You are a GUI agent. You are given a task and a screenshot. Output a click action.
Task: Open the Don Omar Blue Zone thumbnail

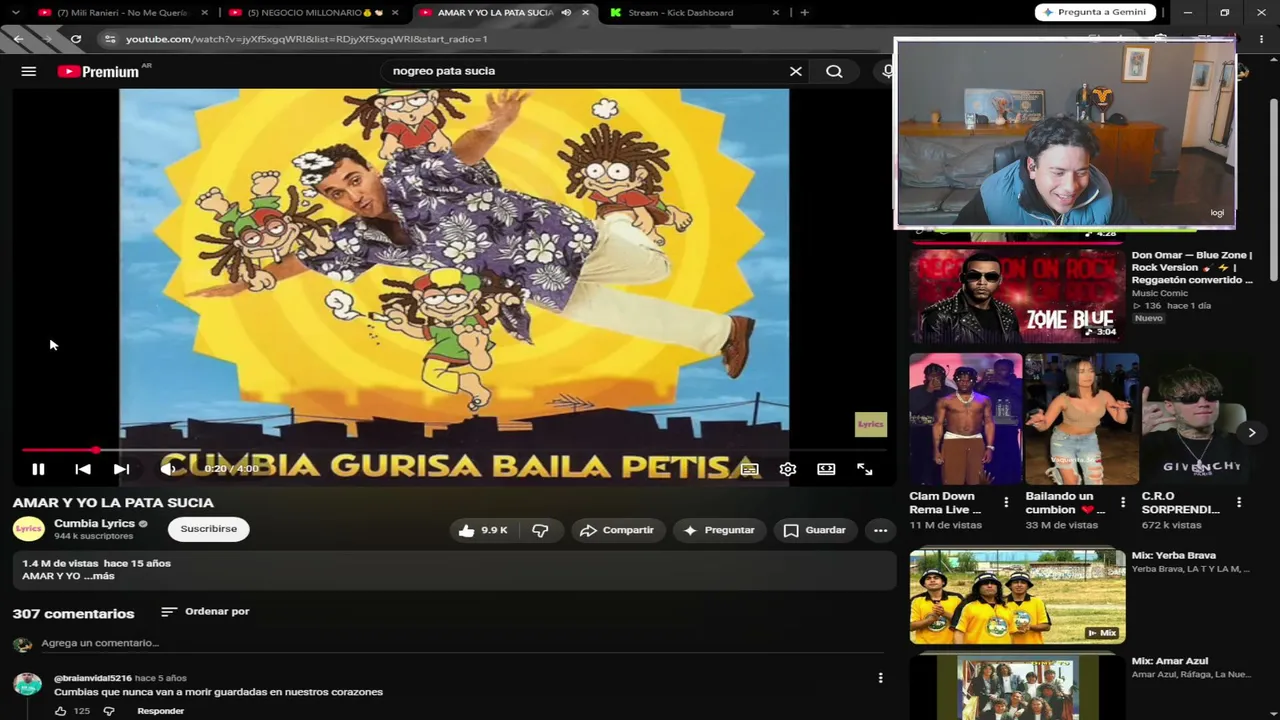1017,296
